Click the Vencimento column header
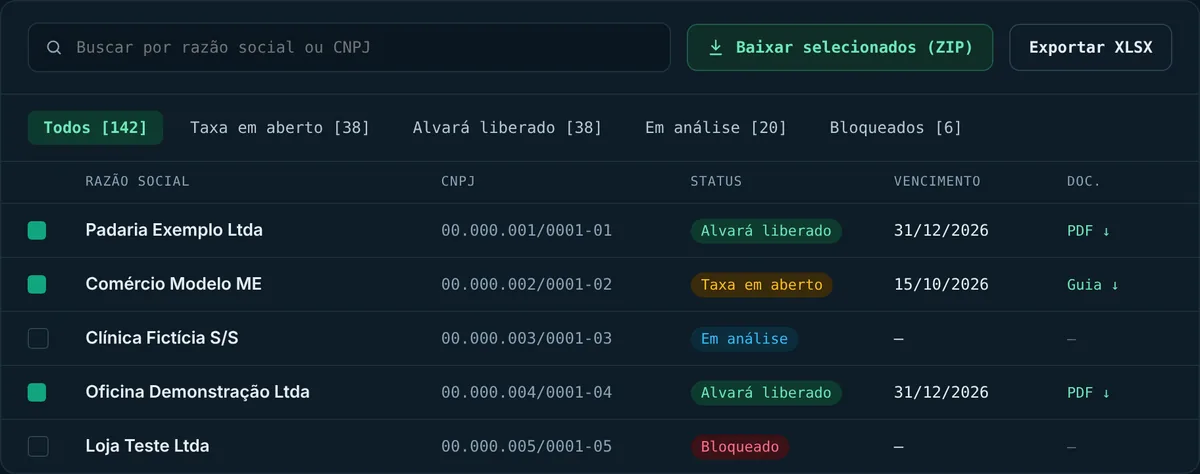 [x=937, y=181]
